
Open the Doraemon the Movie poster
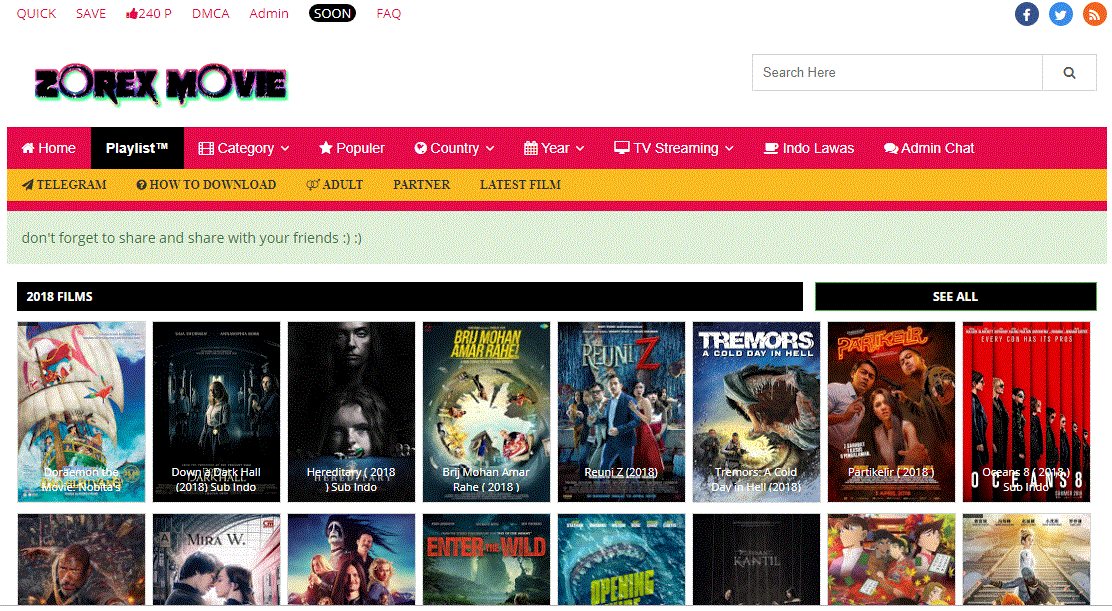[x=82, y=412]
